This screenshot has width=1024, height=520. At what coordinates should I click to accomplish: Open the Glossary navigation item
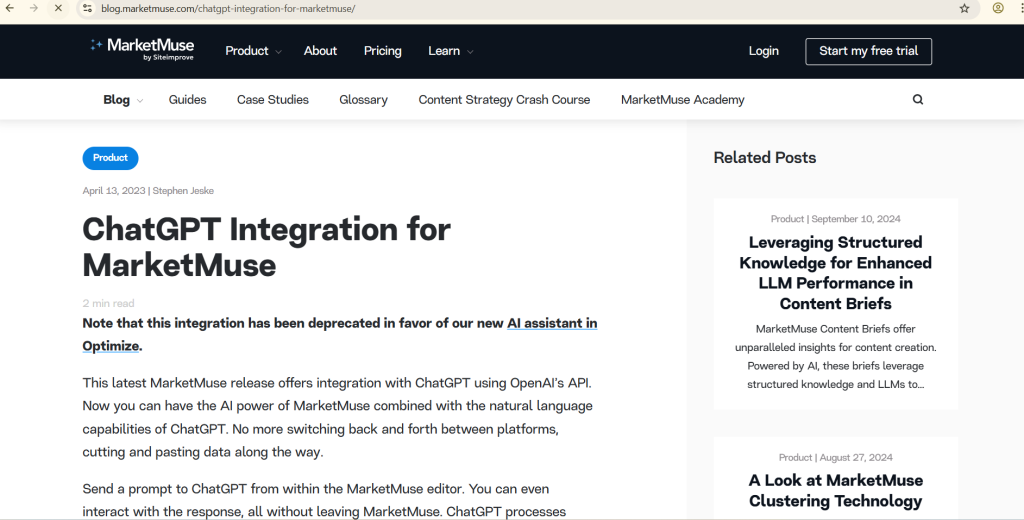[x=363, y=100]
